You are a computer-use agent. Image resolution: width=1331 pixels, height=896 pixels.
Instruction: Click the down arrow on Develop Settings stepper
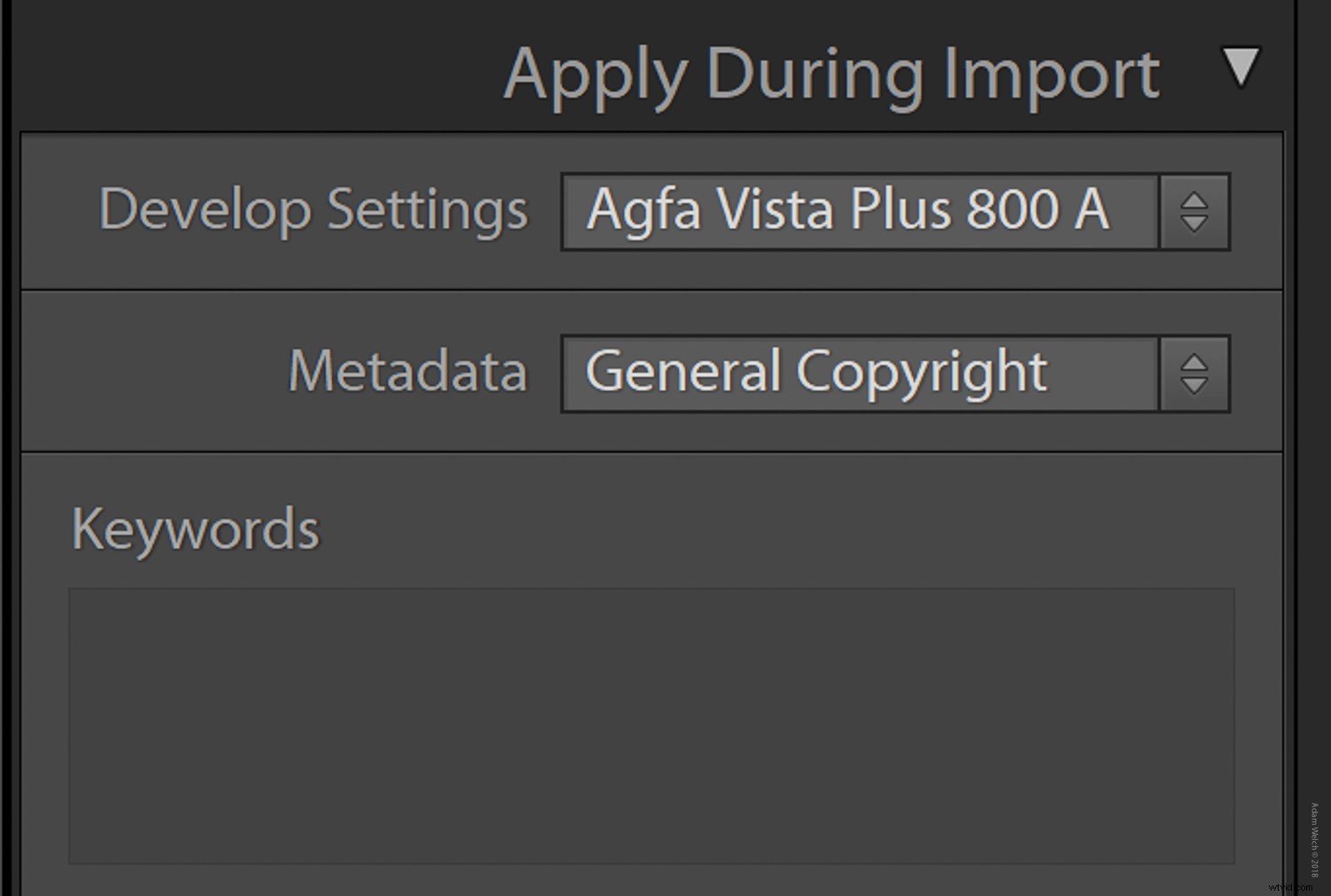click(1193, 221)
